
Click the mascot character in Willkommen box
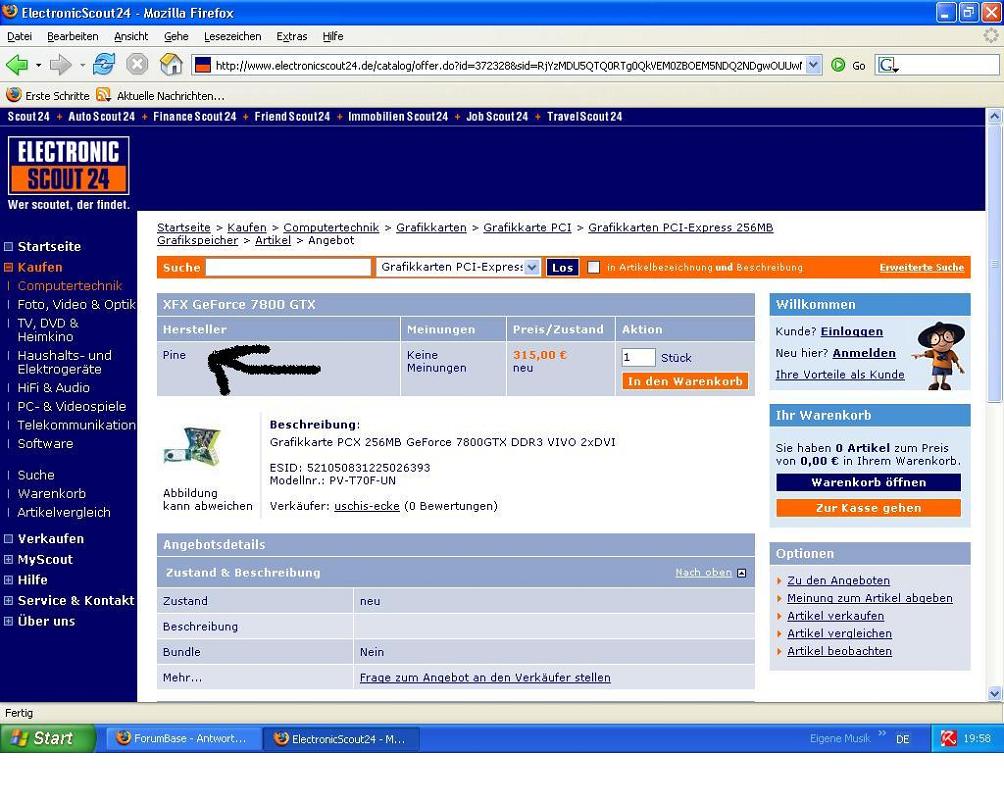tap(940, 355)
